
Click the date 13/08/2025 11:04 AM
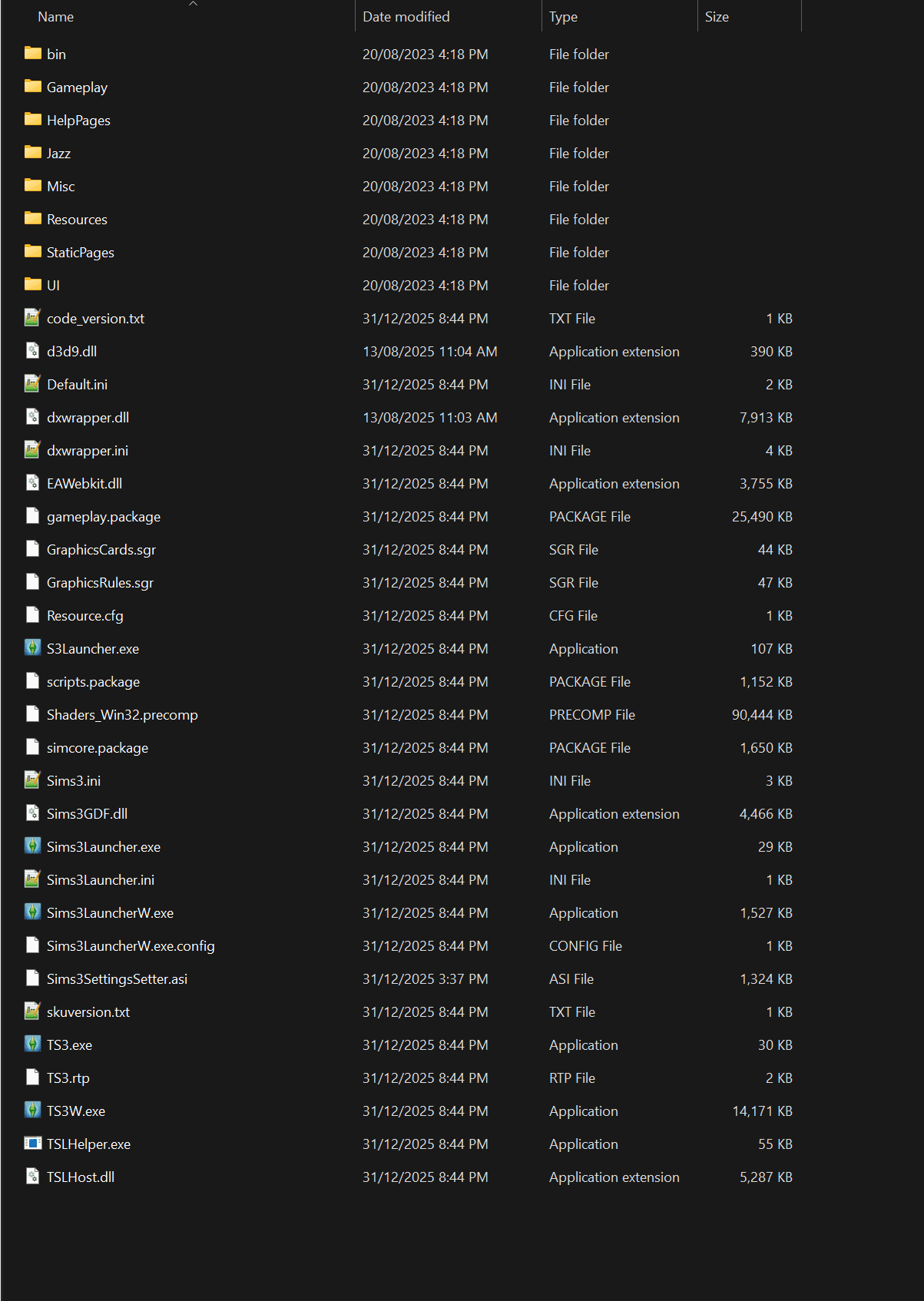tap(430, 352)
